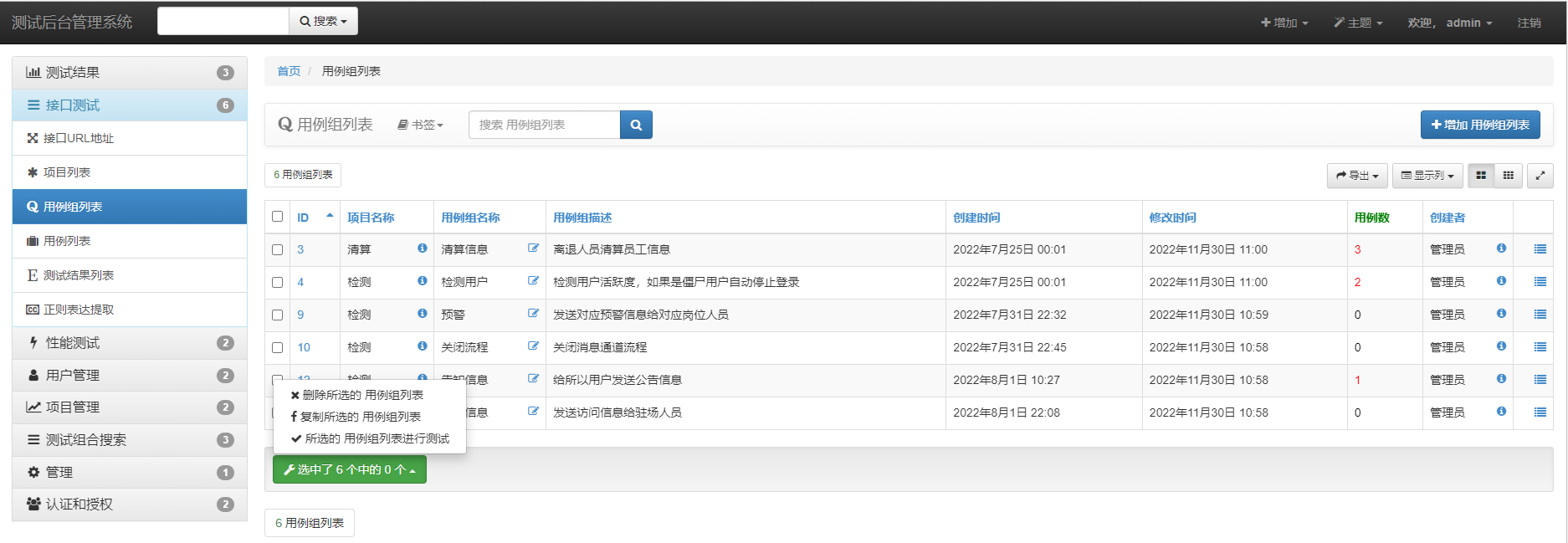
Task: Expand the 测试结果 sidebar section
Action: pos(130,73)
